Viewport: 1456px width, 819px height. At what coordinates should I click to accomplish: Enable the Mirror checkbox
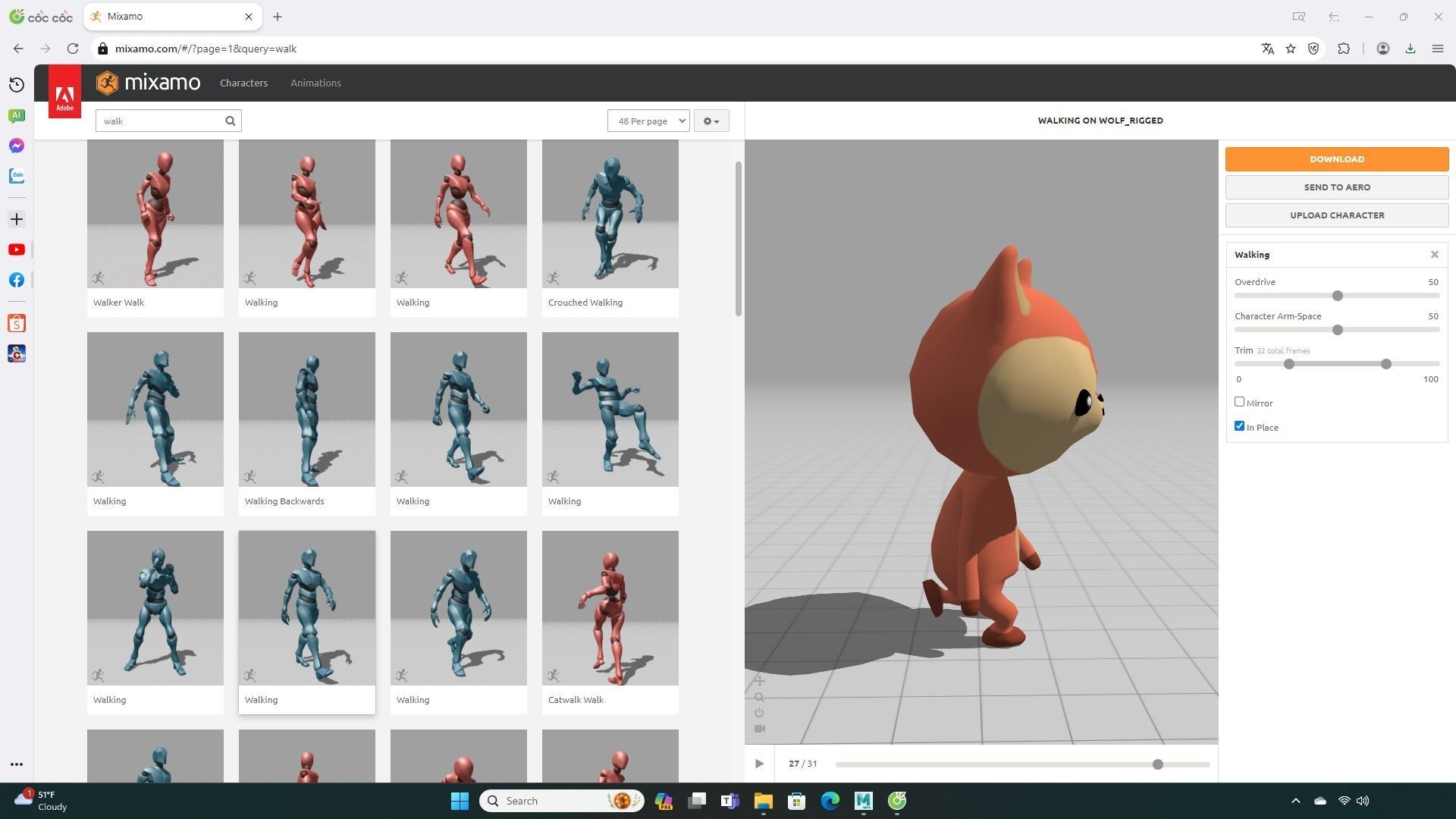tap(1240, 402)
